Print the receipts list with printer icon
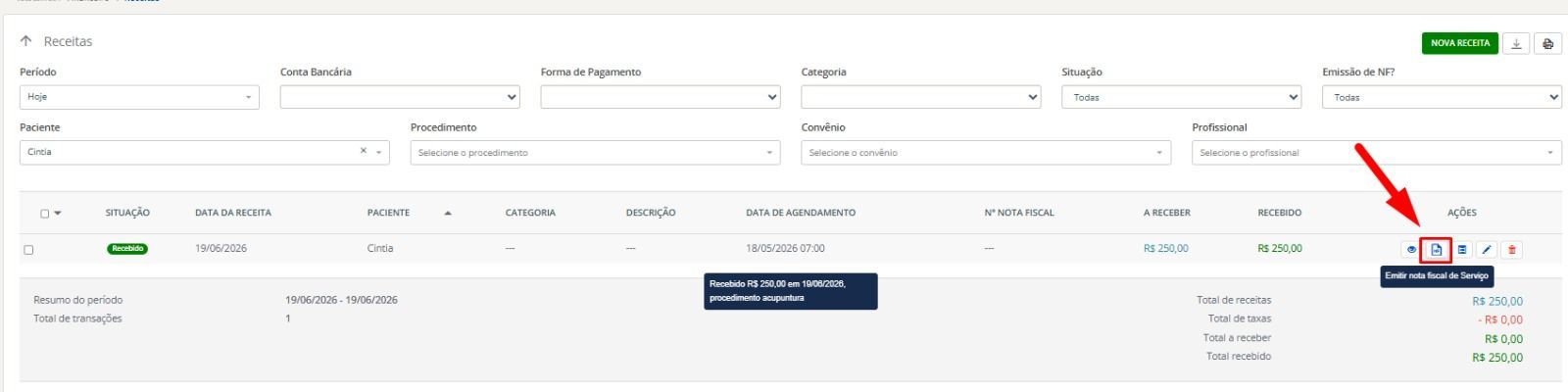 tap(1547, 43)
